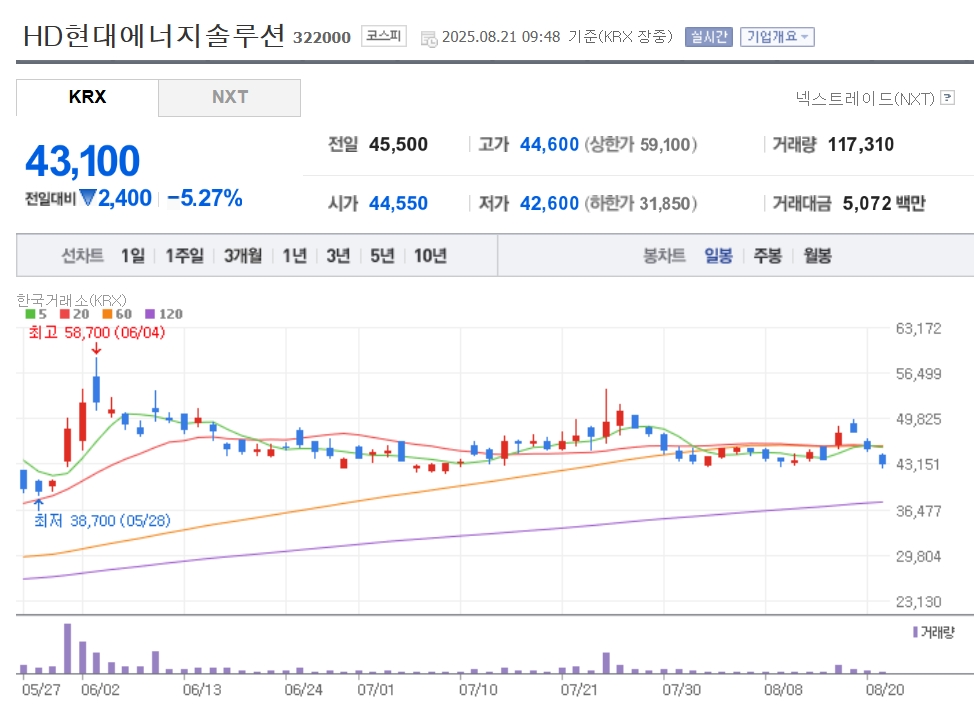Click the 07/30 date on the chart axis
The height and width of the screenshot is (713, 974).
(x=681, y=689)
